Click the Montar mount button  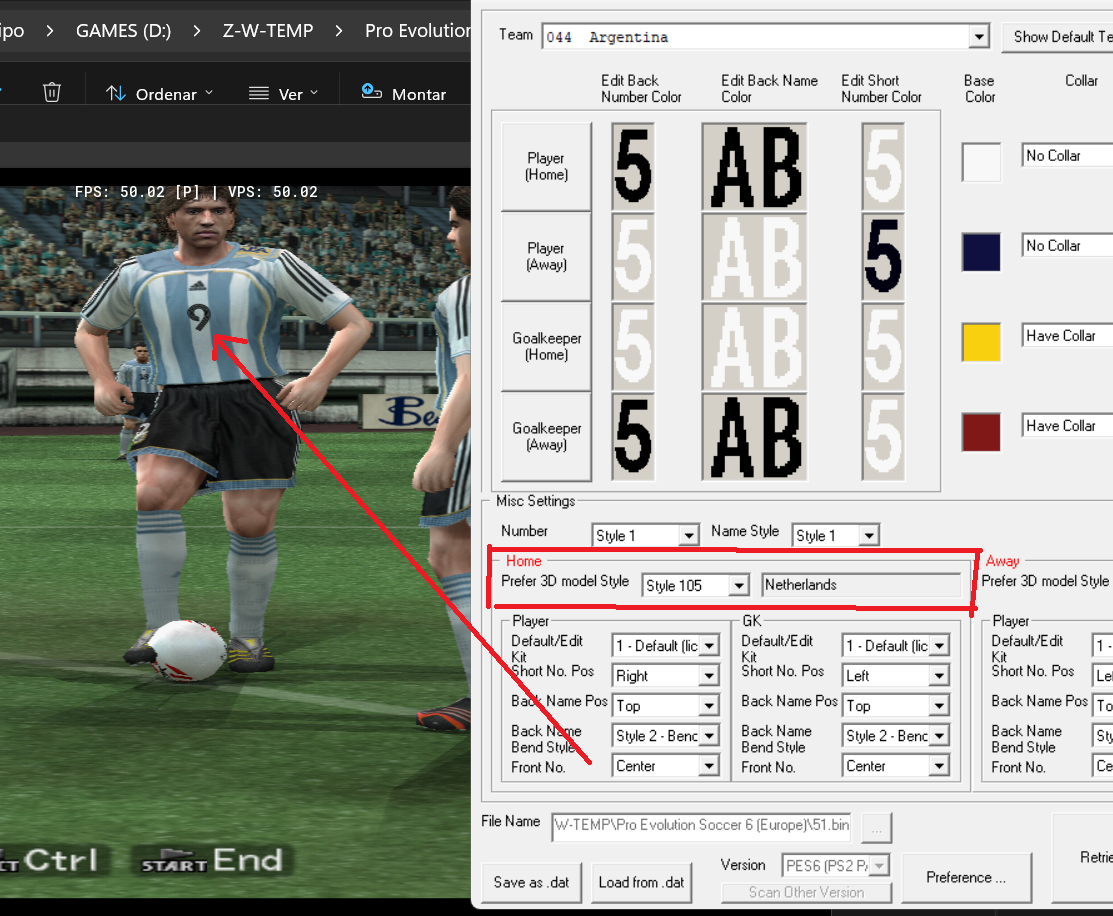pyautogui.click(x=404, y=94)
